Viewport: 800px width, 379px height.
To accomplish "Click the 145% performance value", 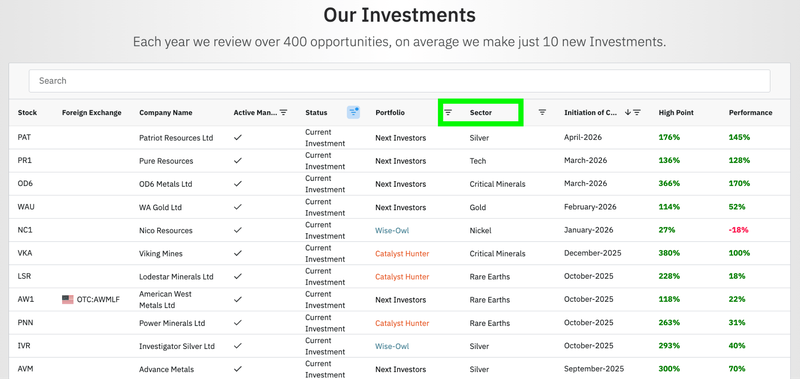I will 739,138.
